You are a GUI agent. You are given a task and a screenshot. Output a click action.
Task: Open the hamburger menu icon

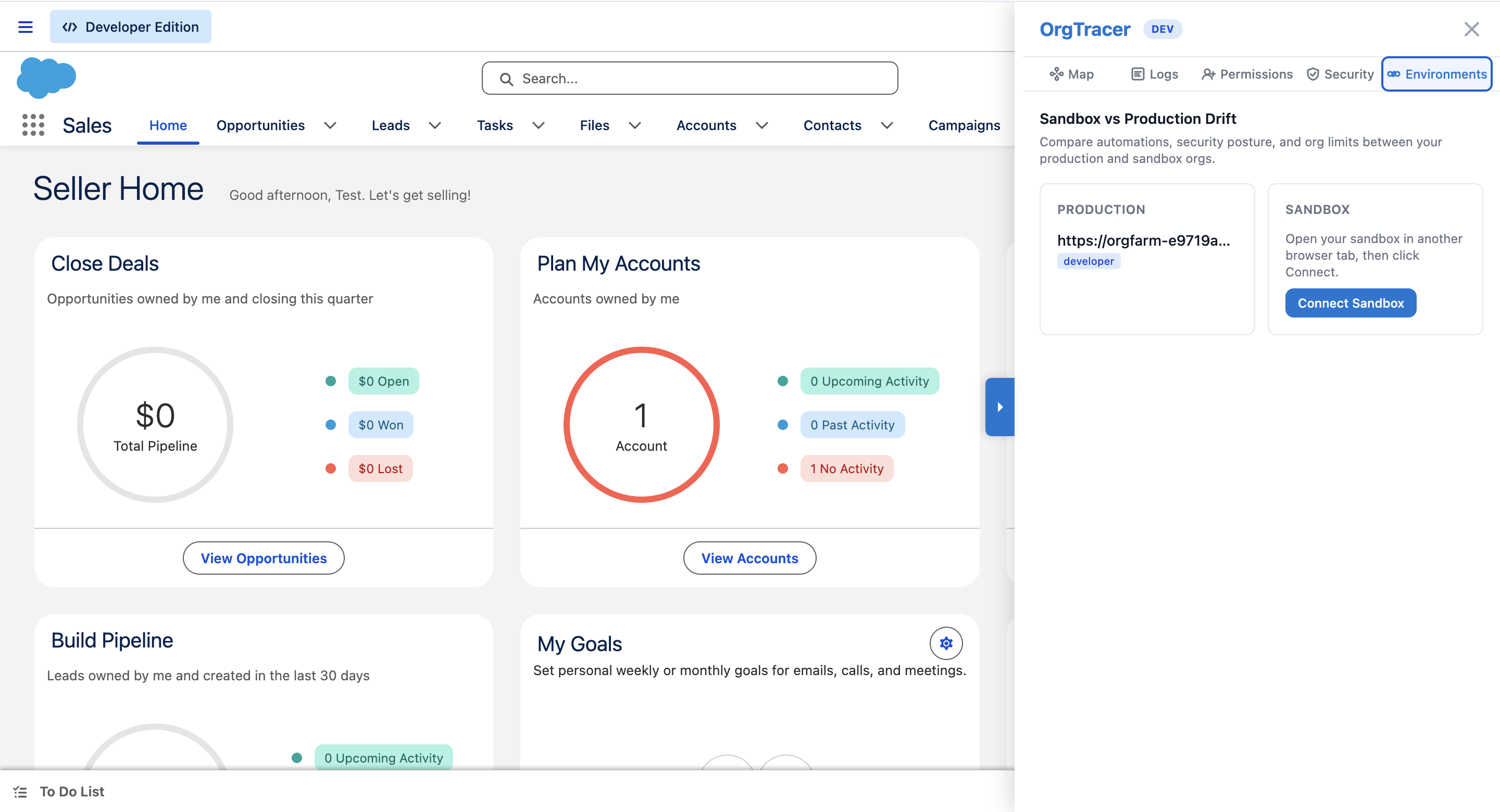click(x=25, y=27)
